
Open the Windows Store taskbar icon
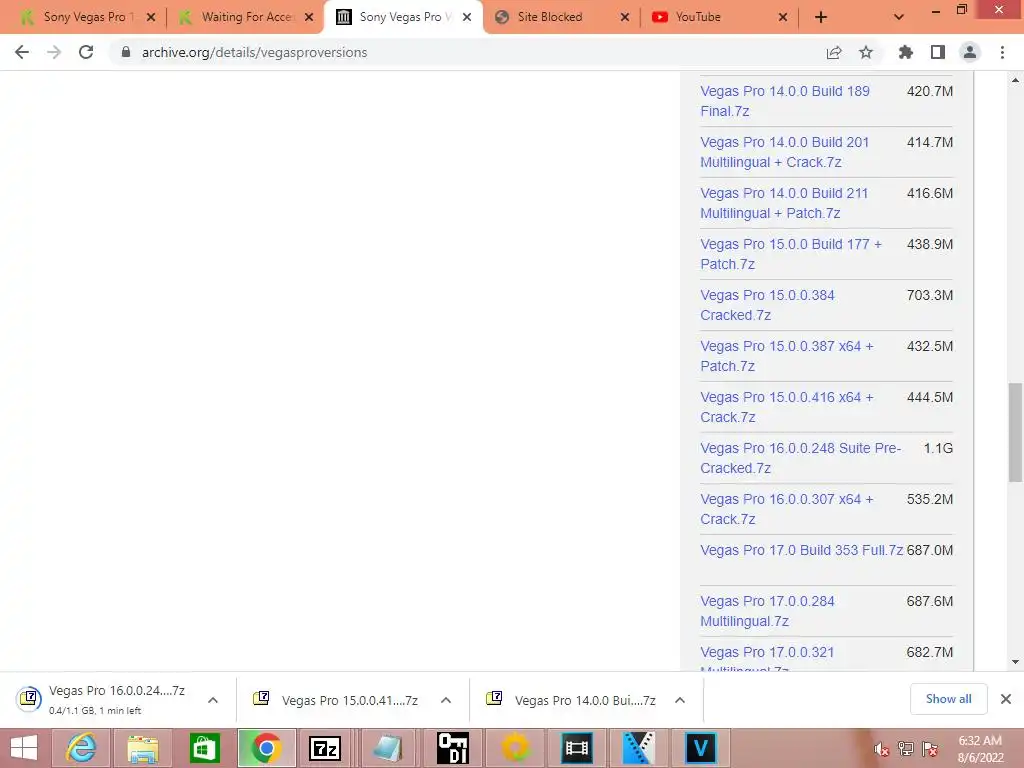click(204, 748)
